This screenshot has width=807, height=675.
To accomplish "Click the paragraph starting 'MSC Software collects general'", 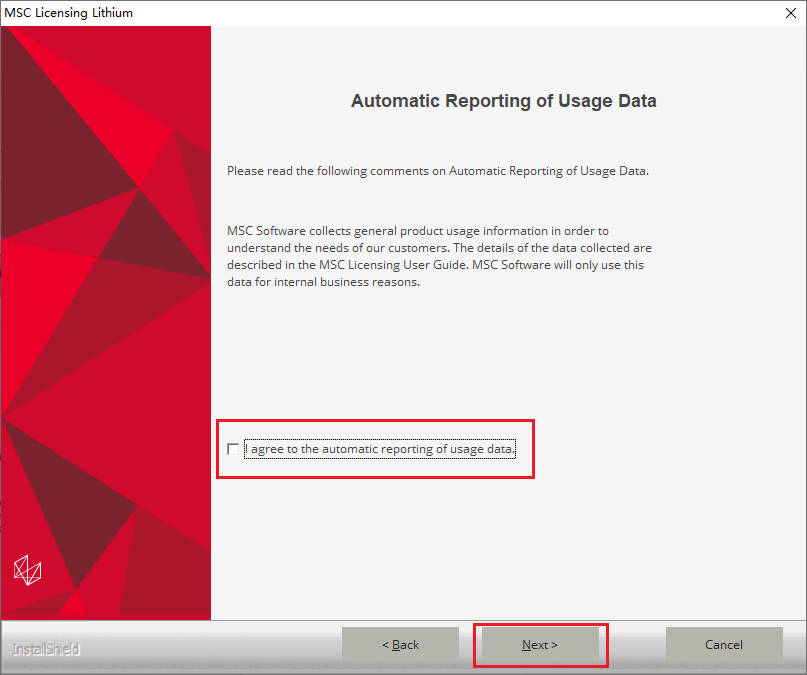I will pyautogui.click(x=439, y=256).
